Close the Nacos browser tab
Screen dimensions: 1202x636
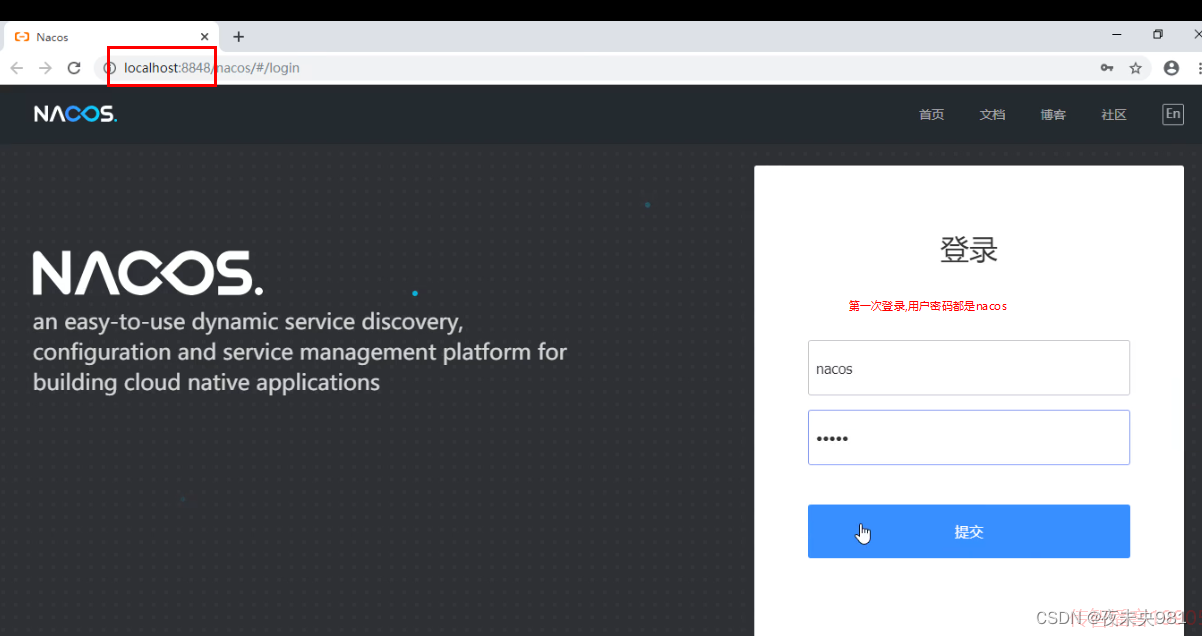pos(205,37)
